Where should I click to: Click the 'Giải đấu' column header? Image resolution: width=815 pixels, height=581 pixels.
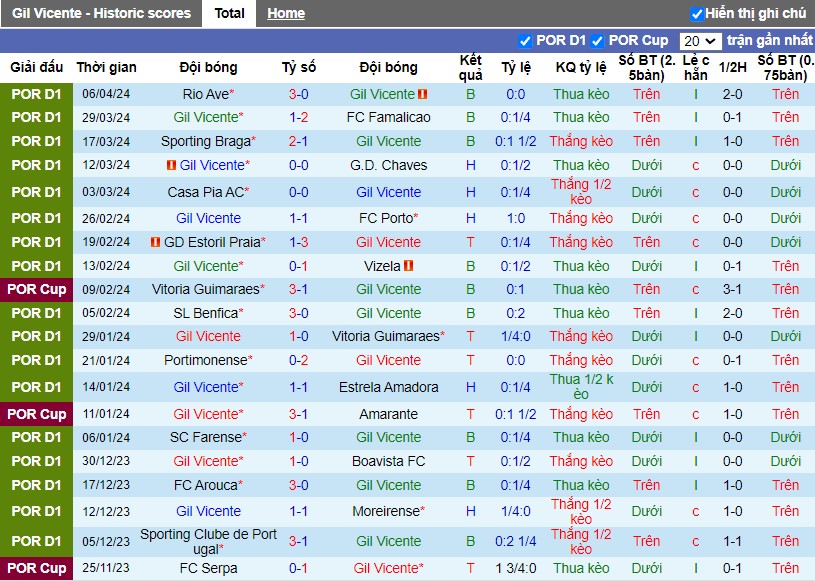[x=36, y=68]
